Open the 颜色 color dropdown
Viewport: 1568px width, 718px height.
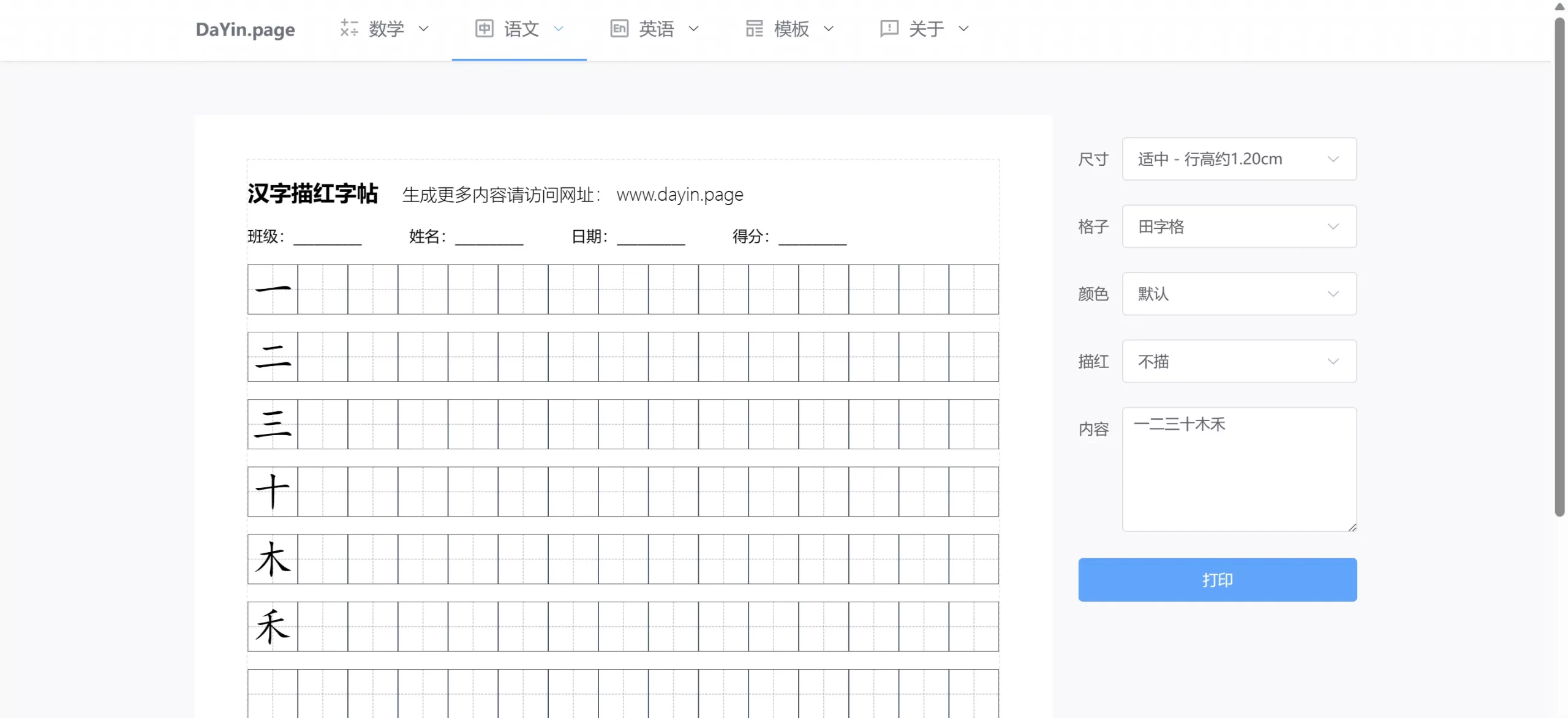point(1238,294)
